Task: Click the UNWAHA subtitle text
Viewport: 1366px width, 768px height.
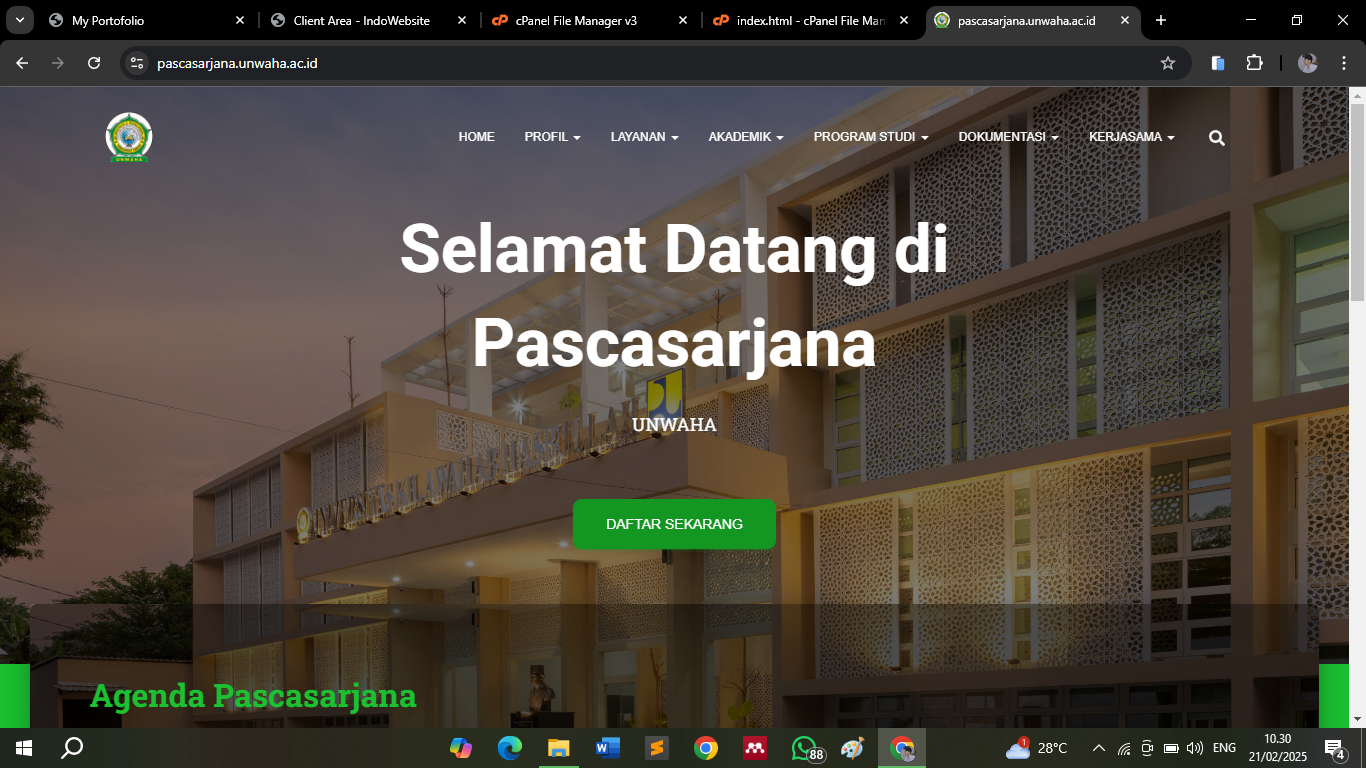Action: coord(674,425)
